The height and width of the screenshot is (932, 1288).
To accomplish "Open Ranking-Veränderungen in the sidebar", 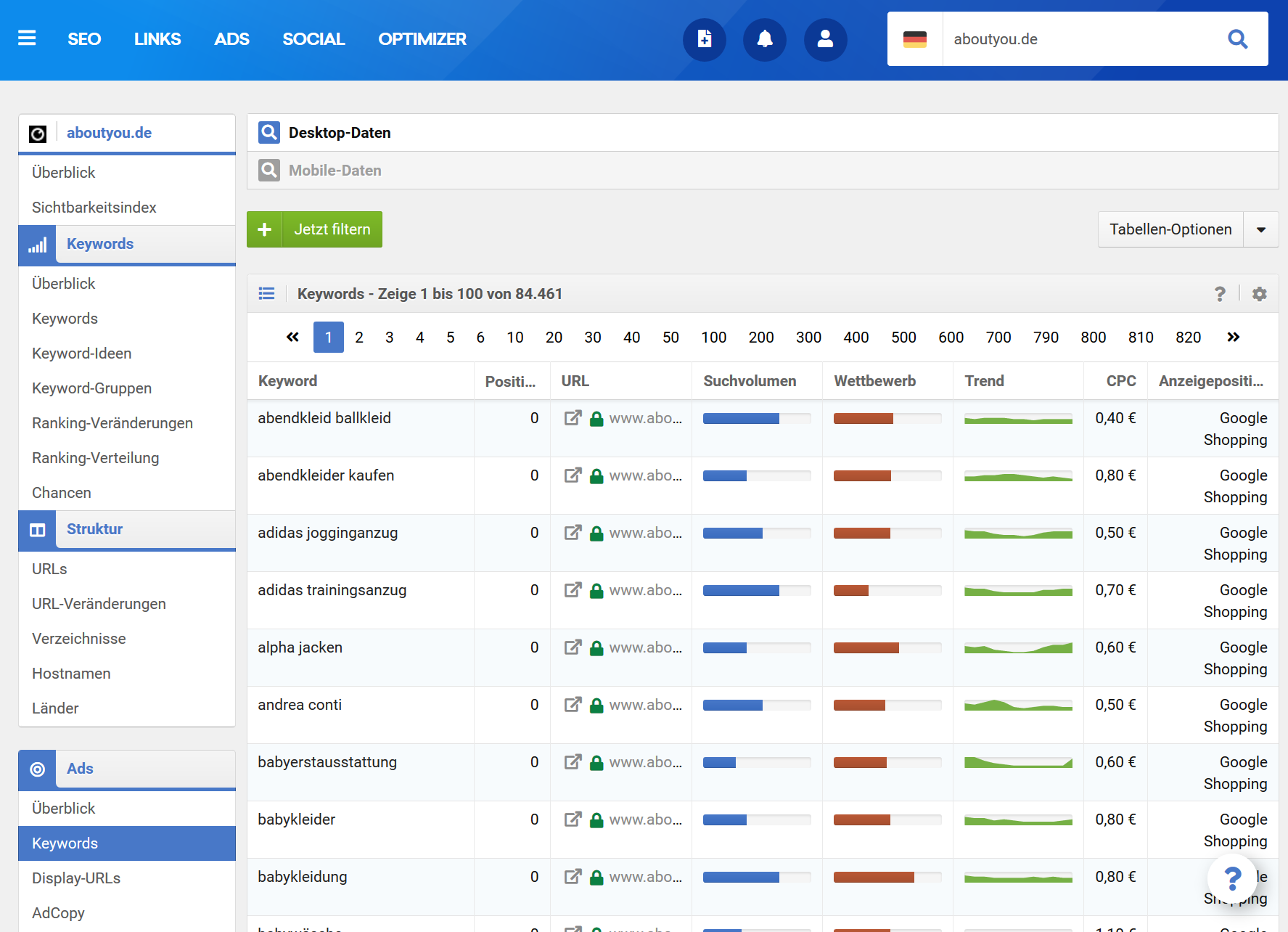I will tap(112, 423).
